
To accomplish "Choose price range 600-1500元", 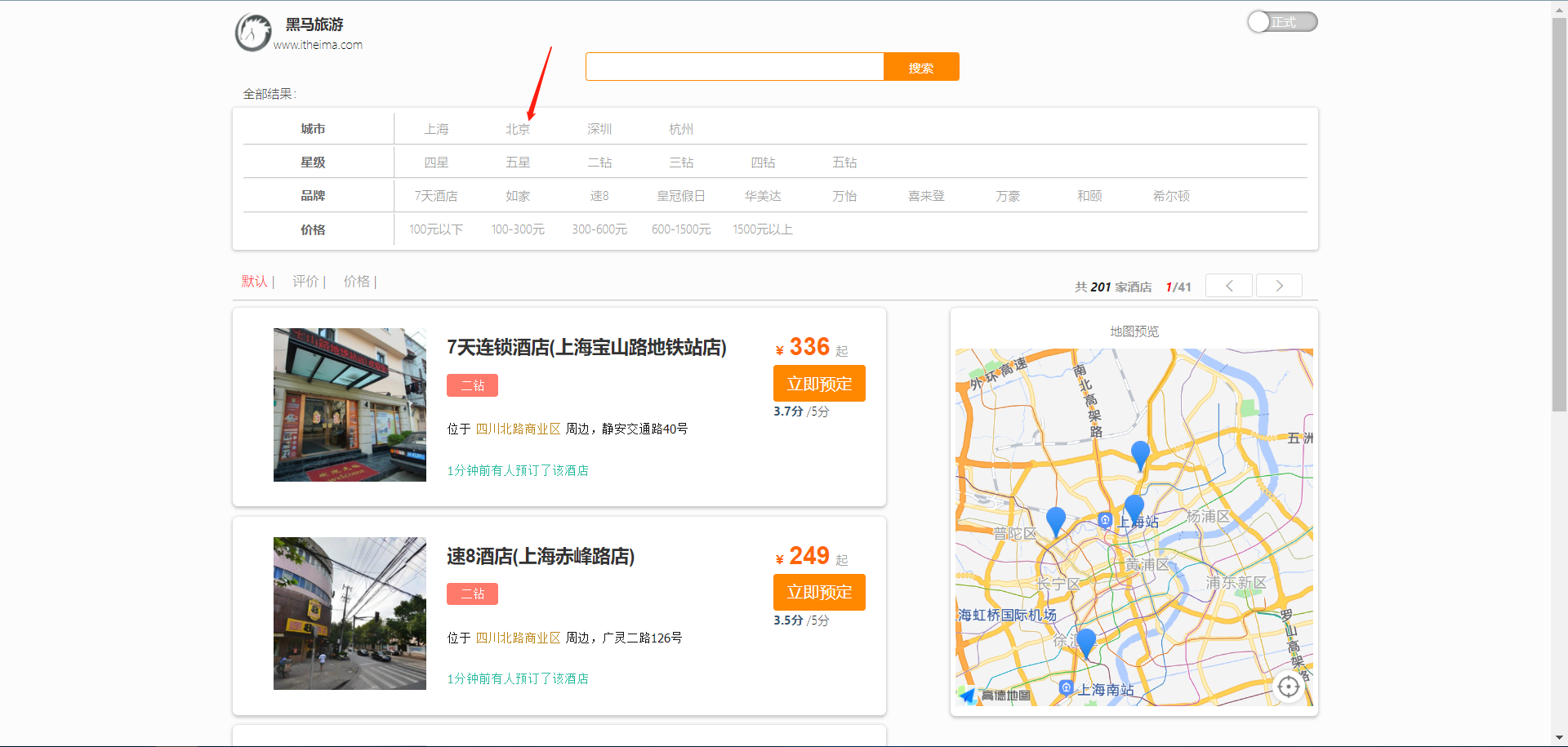I will [x=681, y=229].
